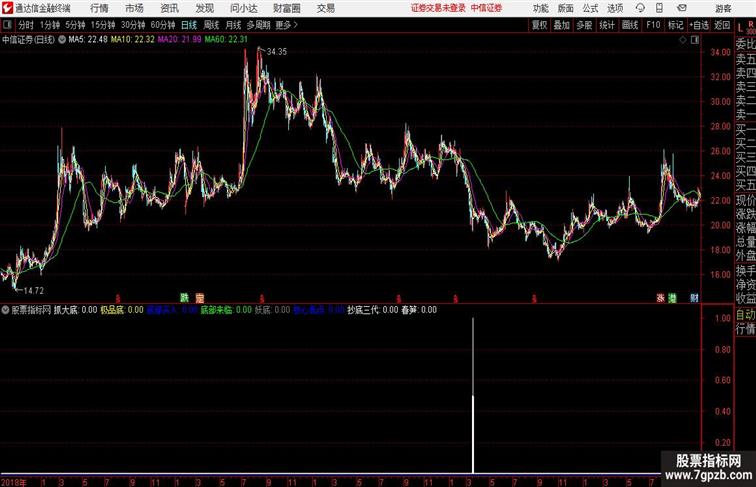Click the mobile phone icon in title bar
The width and height of the screenshot is (756, 487).
pyautogui.click(x=659, y=8)
